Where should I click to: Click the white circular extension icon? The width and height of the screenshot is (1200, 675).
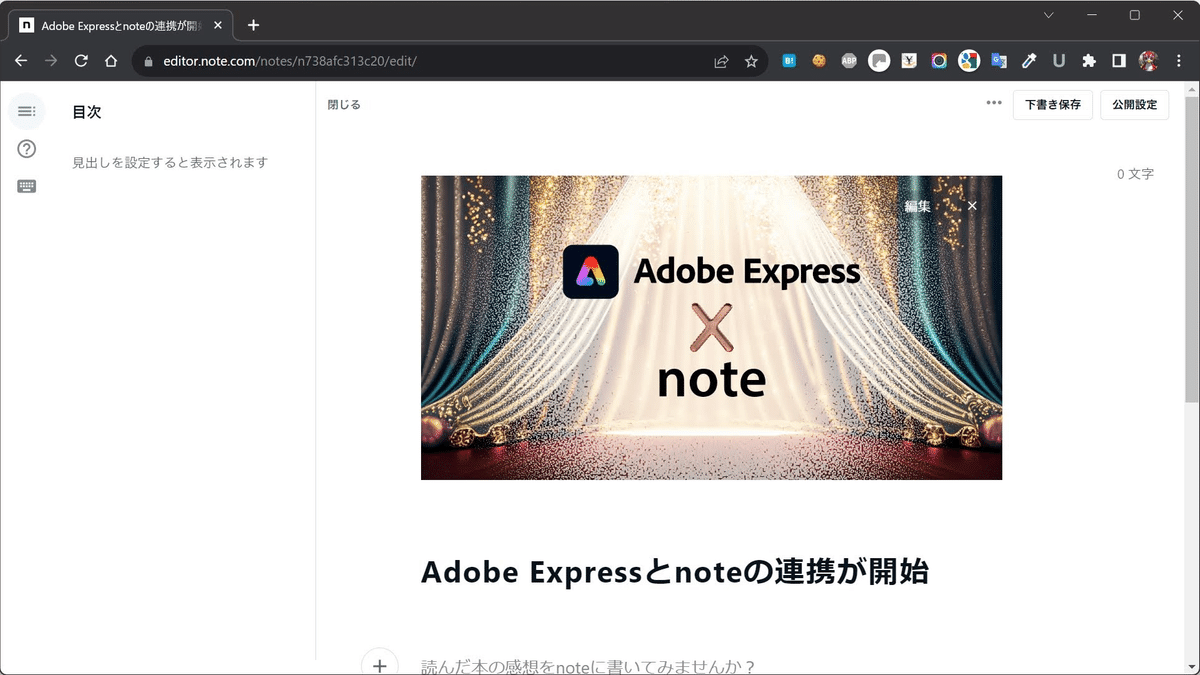pos(879,61)
